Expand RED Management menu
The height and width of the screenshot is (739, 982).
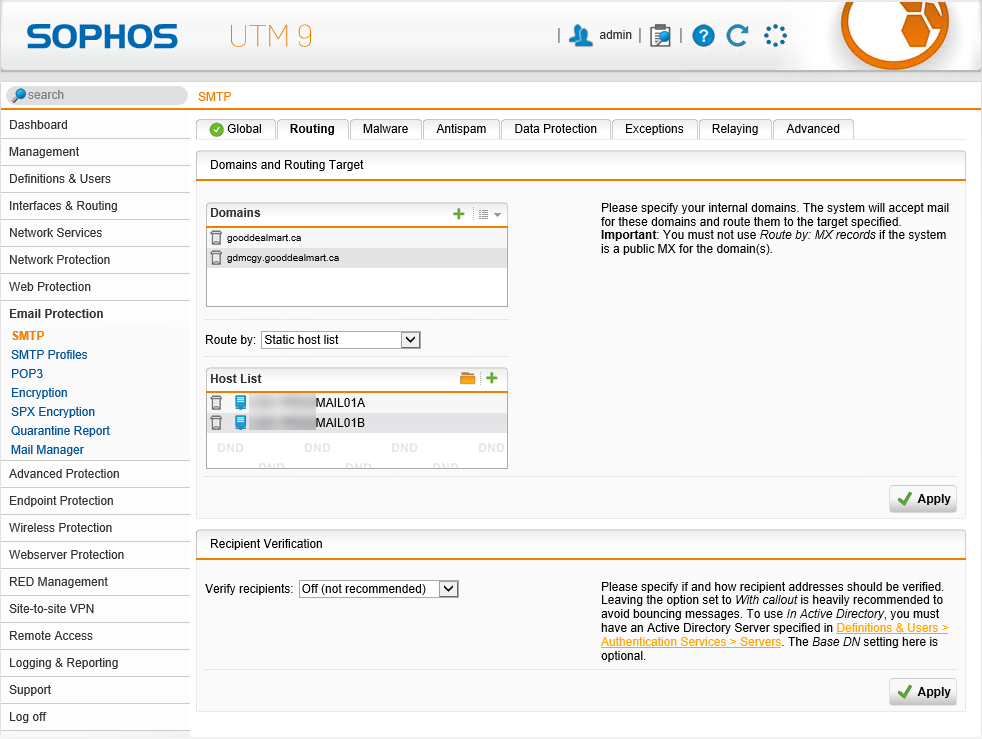pos(96,582)
